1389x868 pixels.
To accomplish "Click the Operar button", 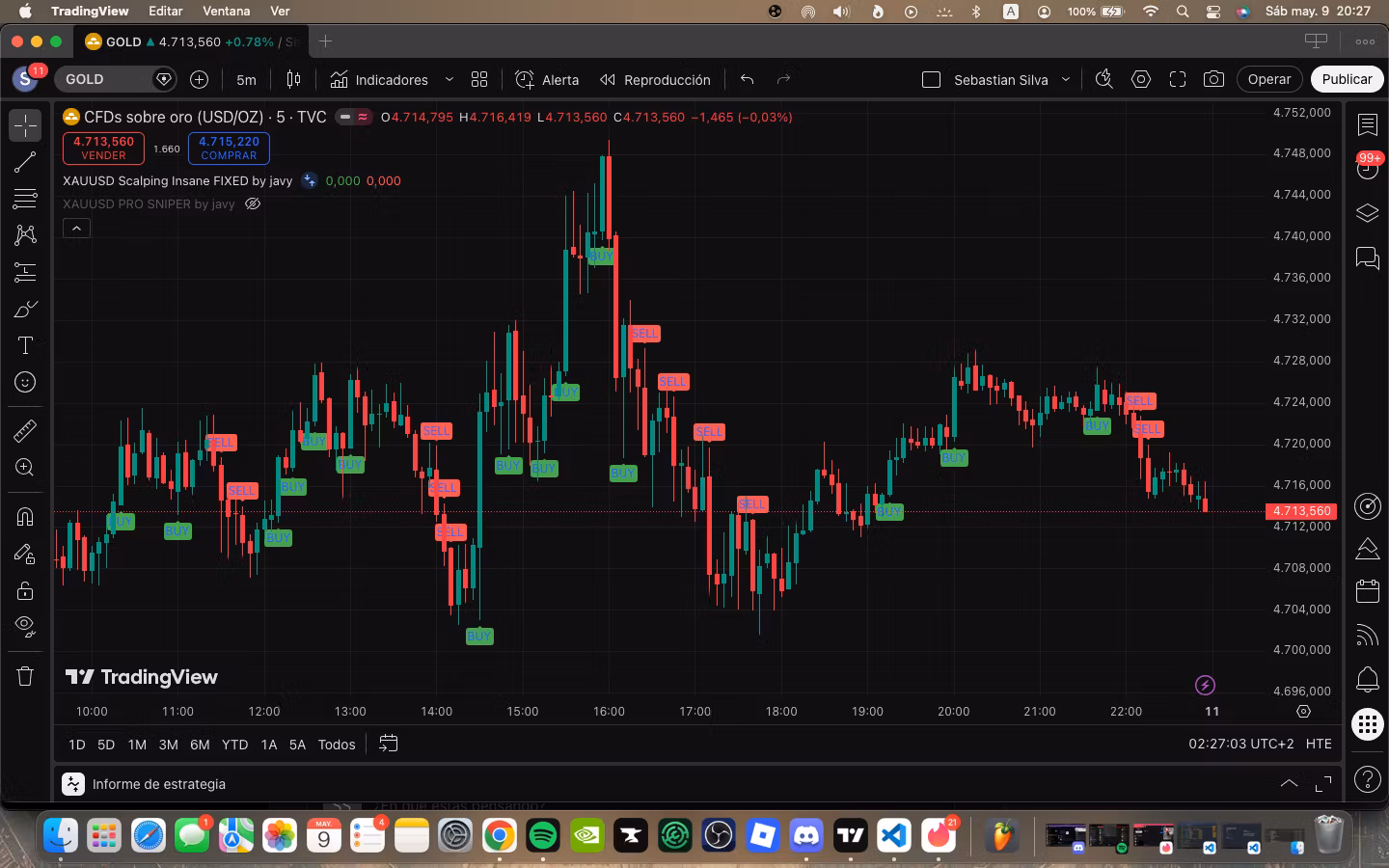I will coord(1269,79).
